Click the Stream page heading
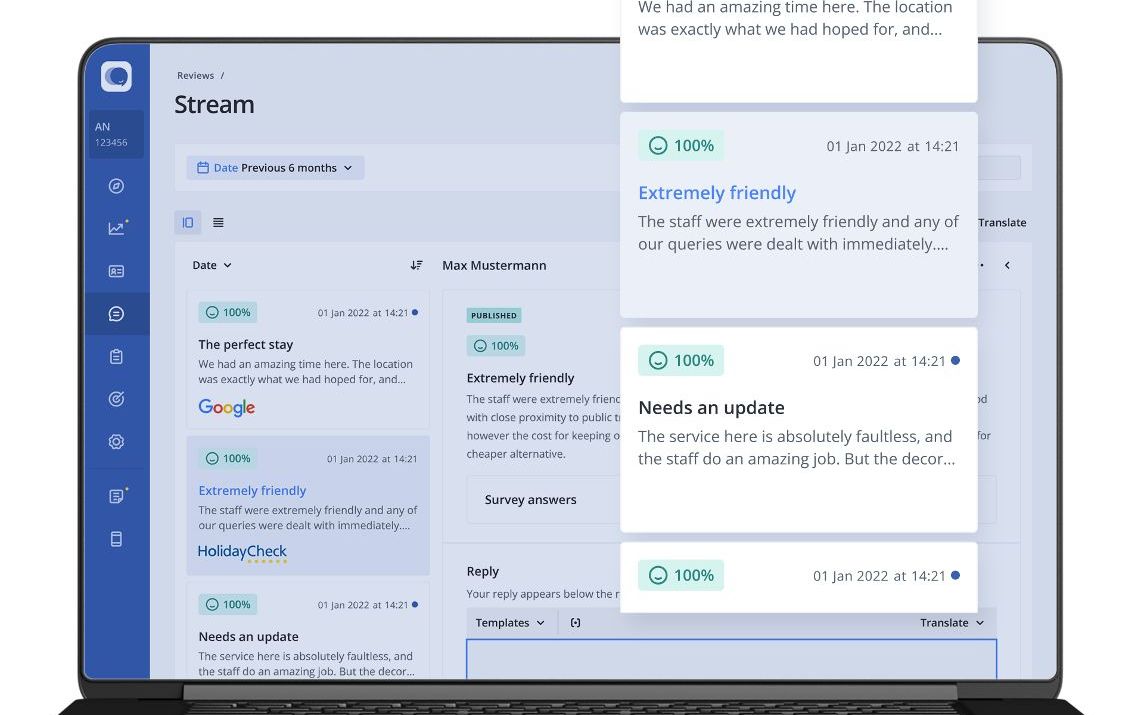The width and height of the screenshot is (1144, 715). [214, 104]
